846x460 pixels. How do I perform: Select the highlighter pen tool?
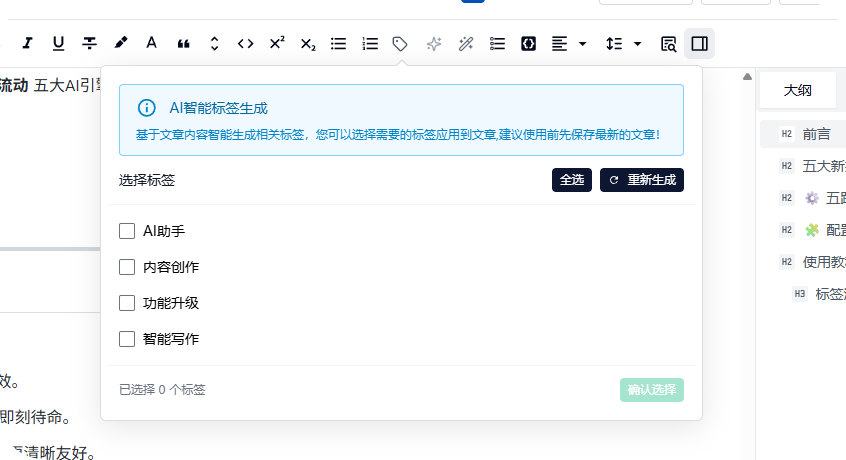pos(120,43)
